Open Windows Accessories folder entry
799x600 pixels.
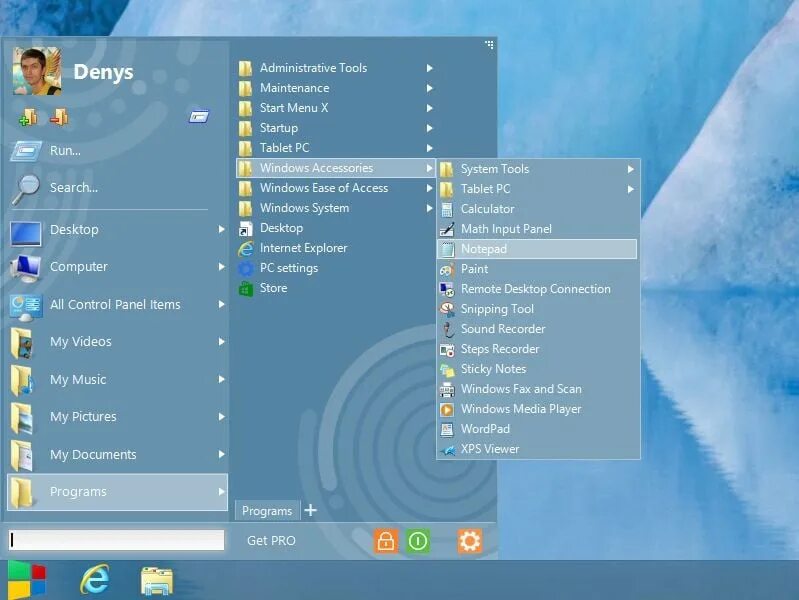(x=335, y=168)
